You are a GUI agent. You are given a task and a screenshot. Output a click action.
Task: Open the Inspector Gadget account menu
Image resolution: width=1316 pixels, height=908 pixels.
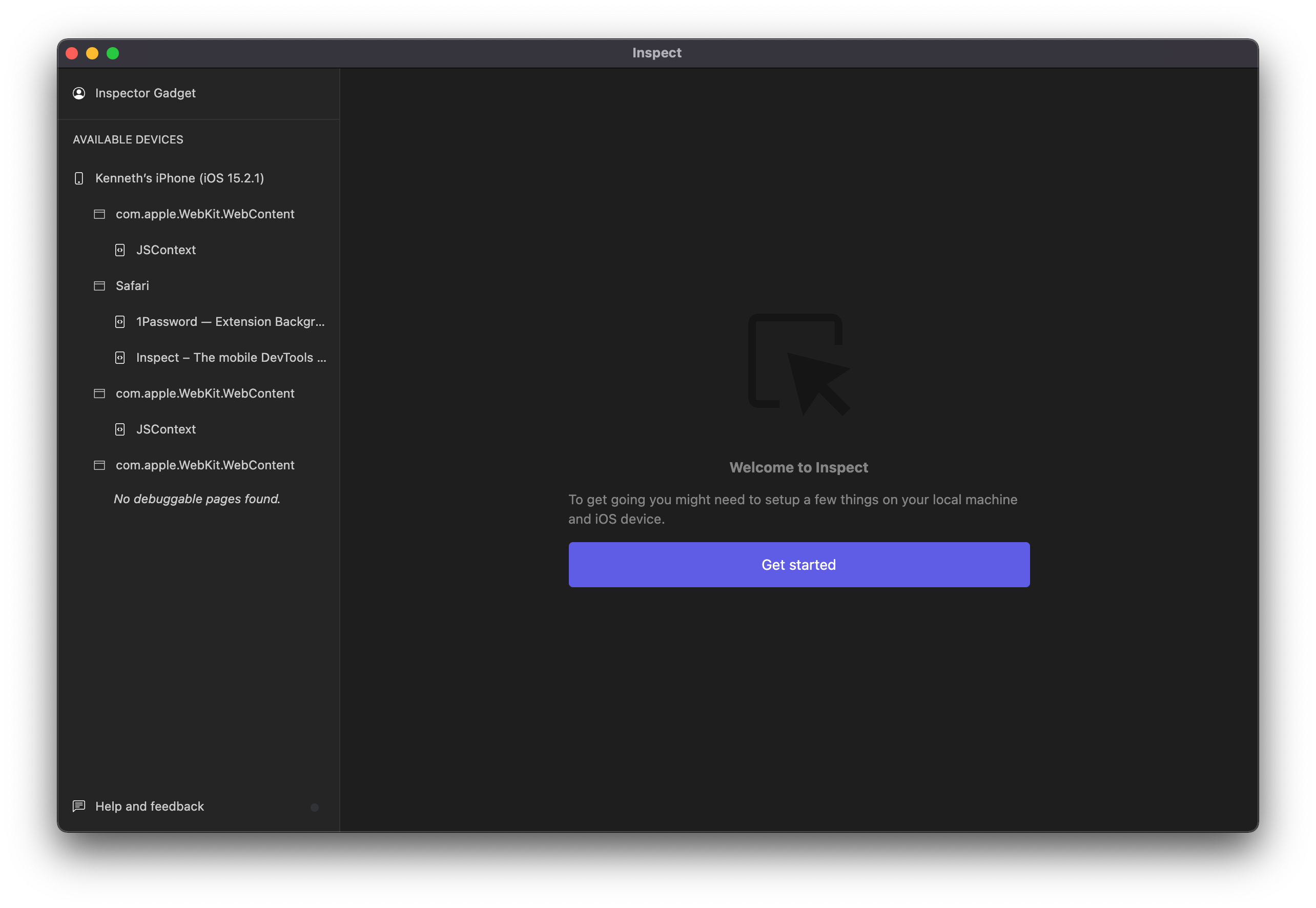coord(145,93)
